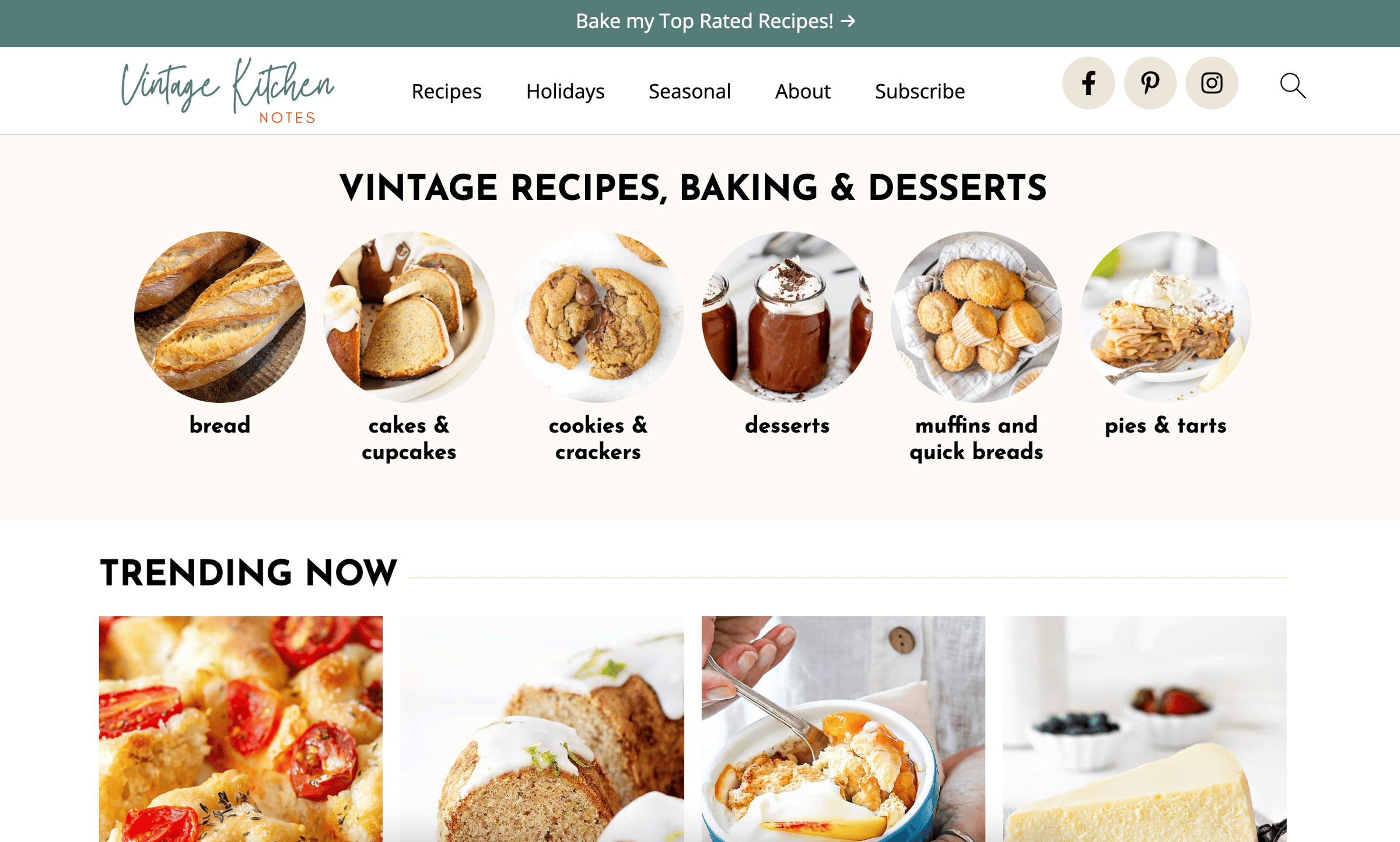Go to the About page
1400x842 pixels.
tap(803, 91)
